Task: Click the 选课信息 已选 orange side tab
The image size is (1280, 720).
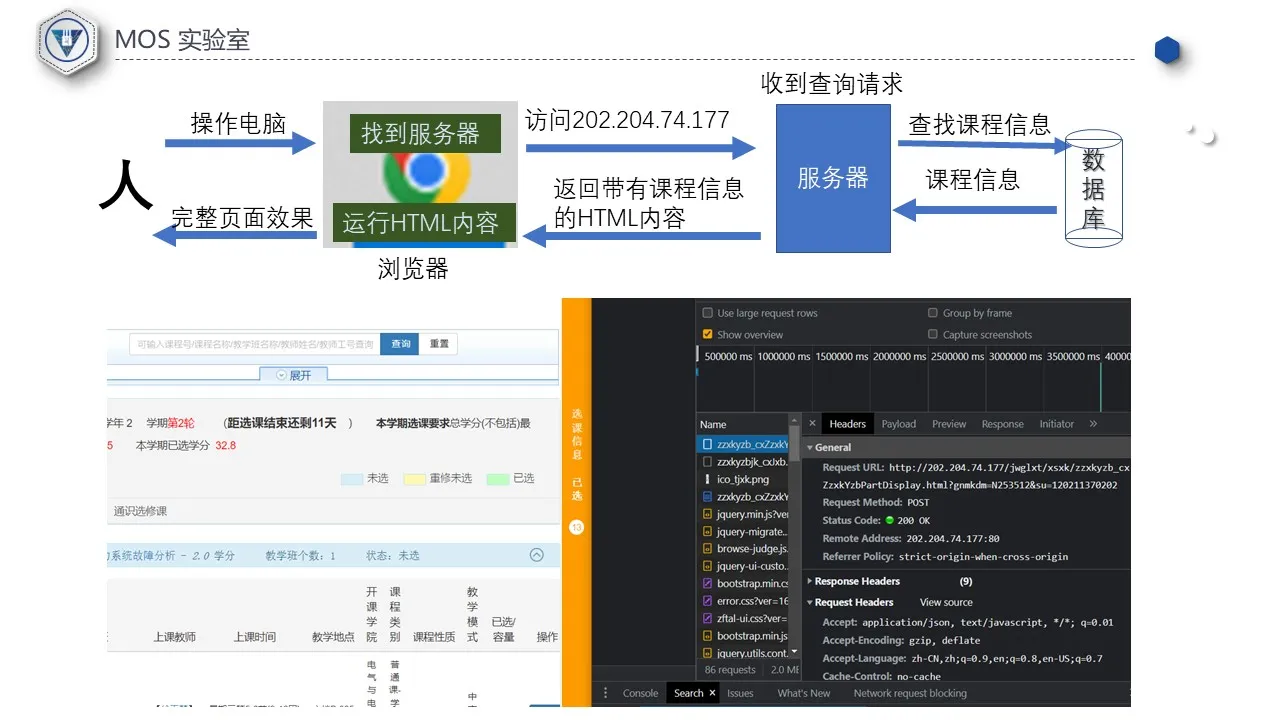Action: tap(576, 453)
